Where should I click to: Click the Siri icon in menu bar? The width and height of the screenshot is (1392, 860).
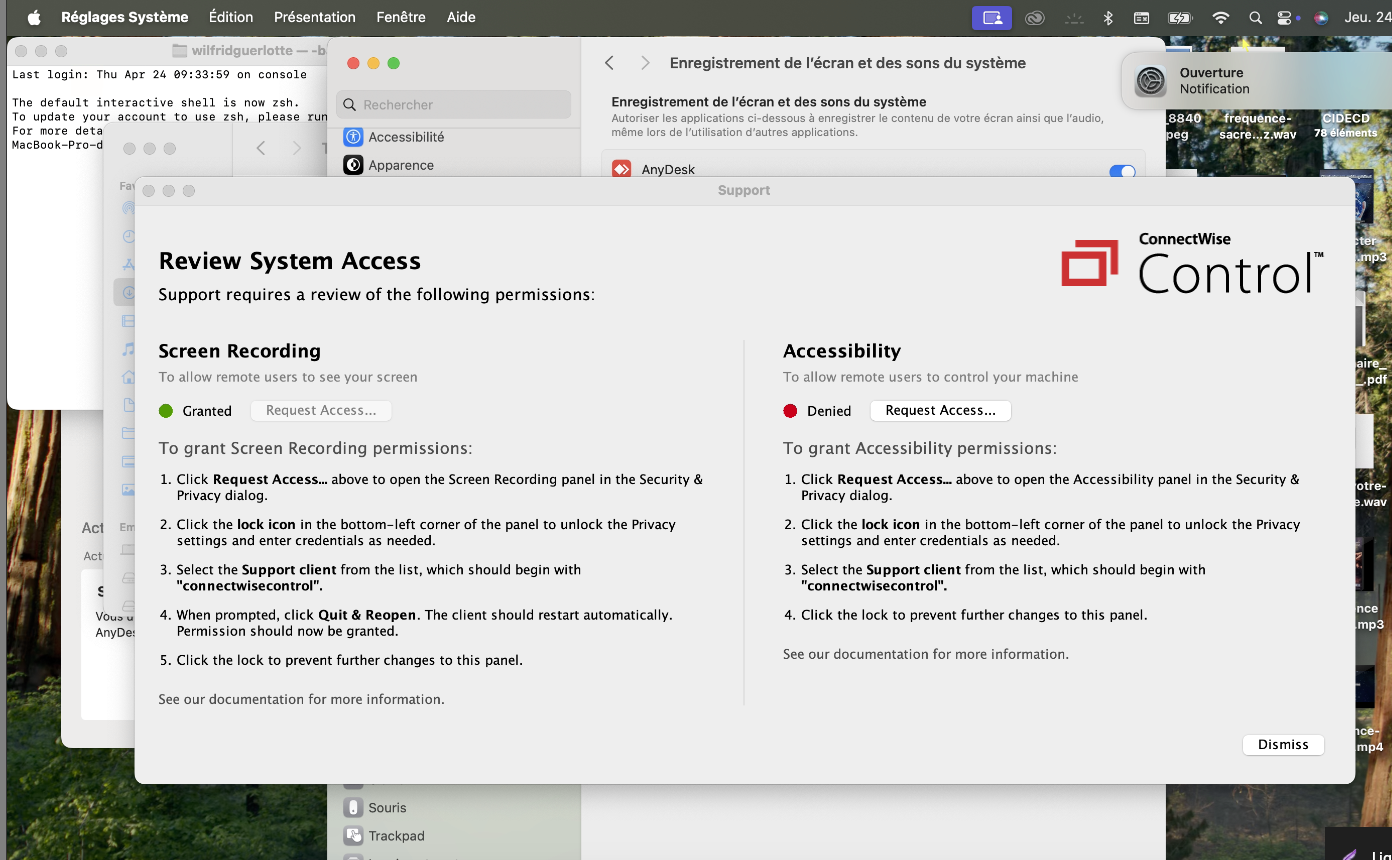[1321, 17]
